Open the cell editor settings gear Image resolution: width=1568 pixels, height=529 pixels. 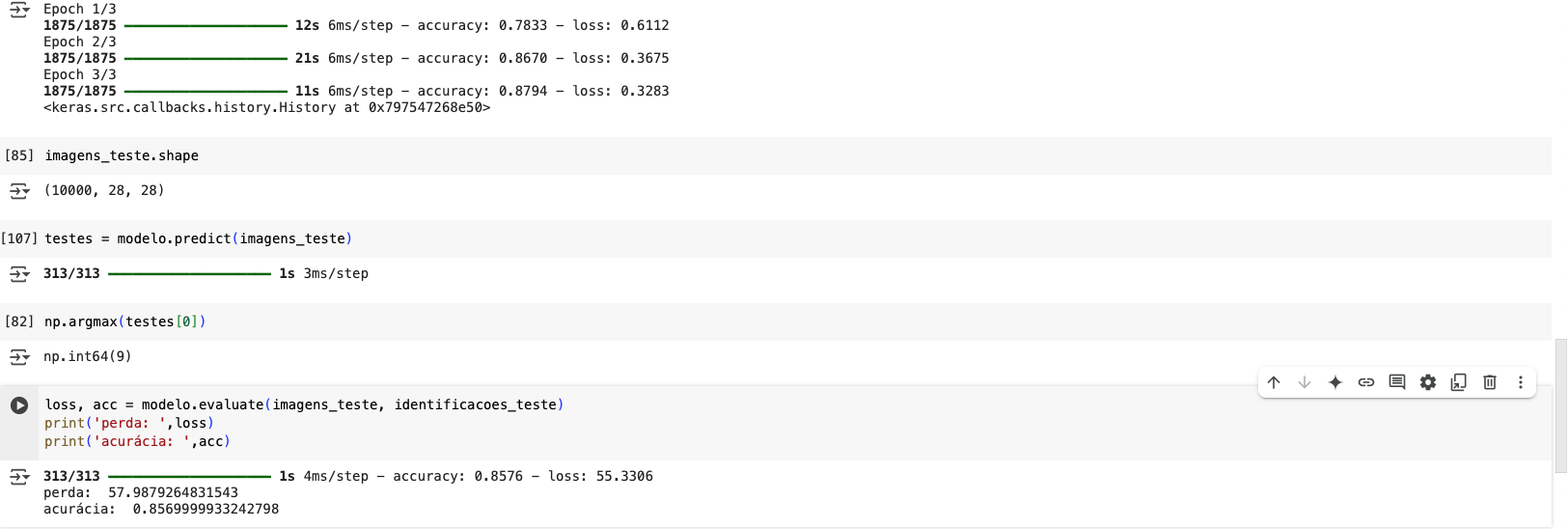[1428, 382]
